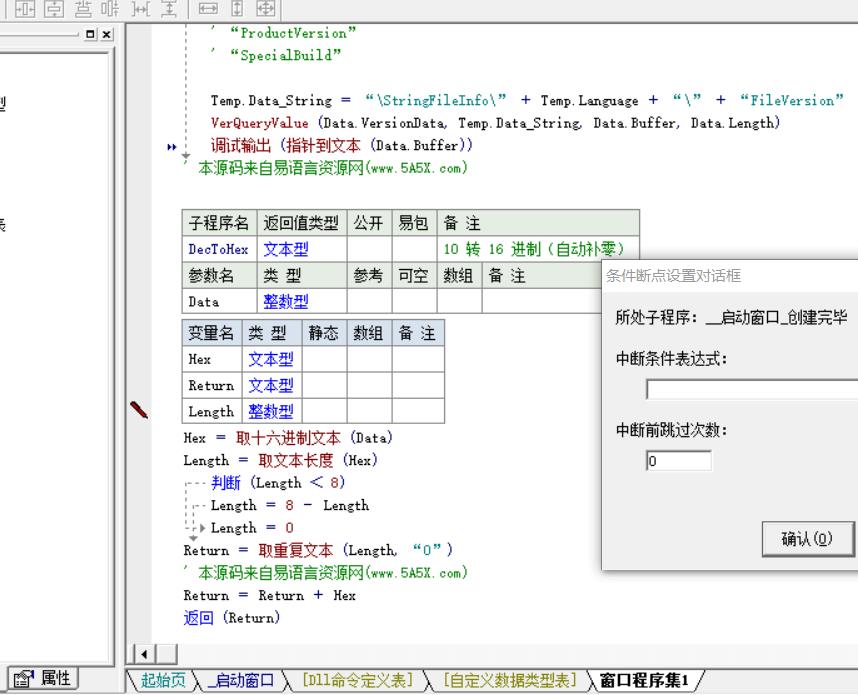Click the make same width toolbar icon

point(208,8)
